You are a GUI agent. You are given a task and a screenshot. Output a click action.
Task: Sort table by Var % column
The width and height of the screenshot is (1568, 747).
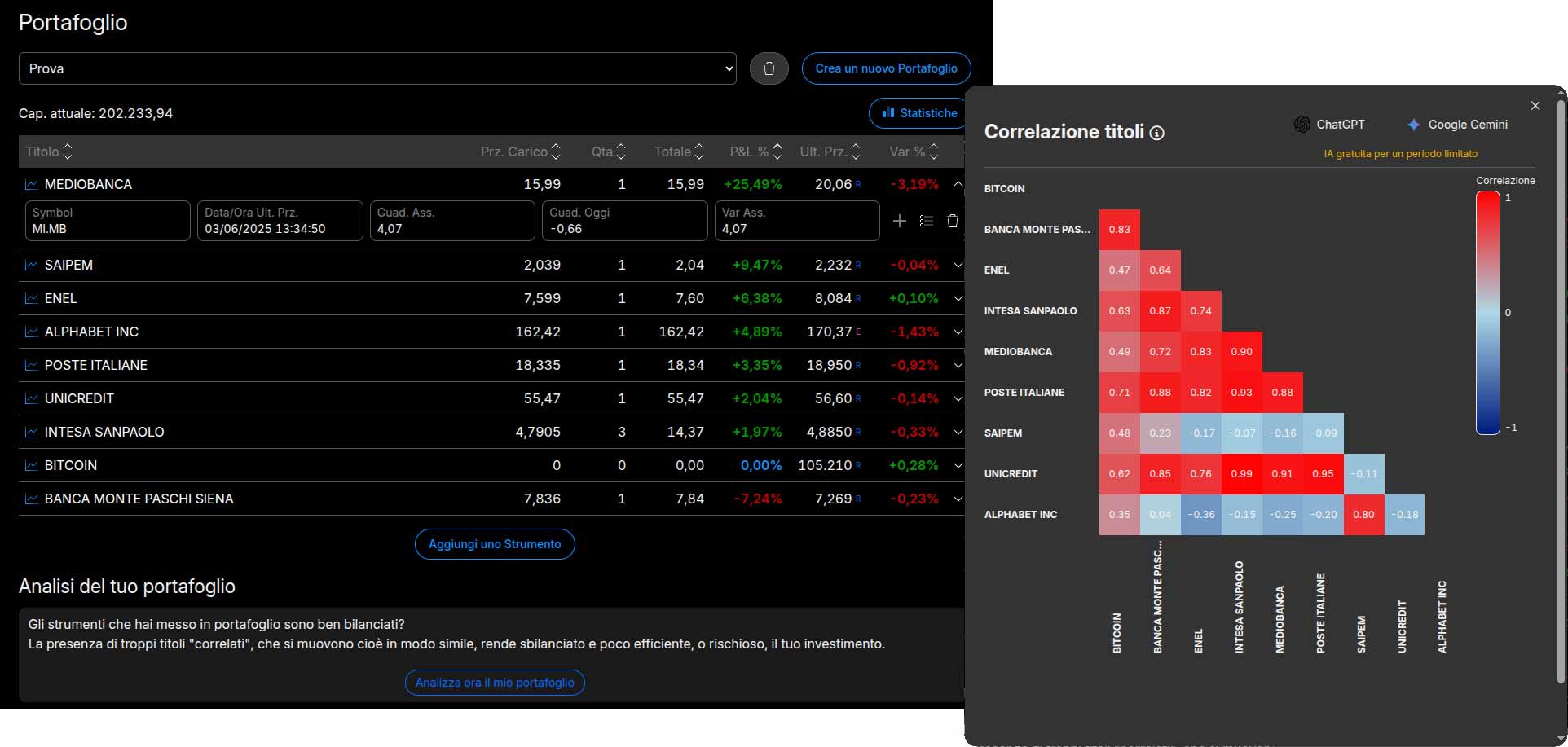coord(914,152)
